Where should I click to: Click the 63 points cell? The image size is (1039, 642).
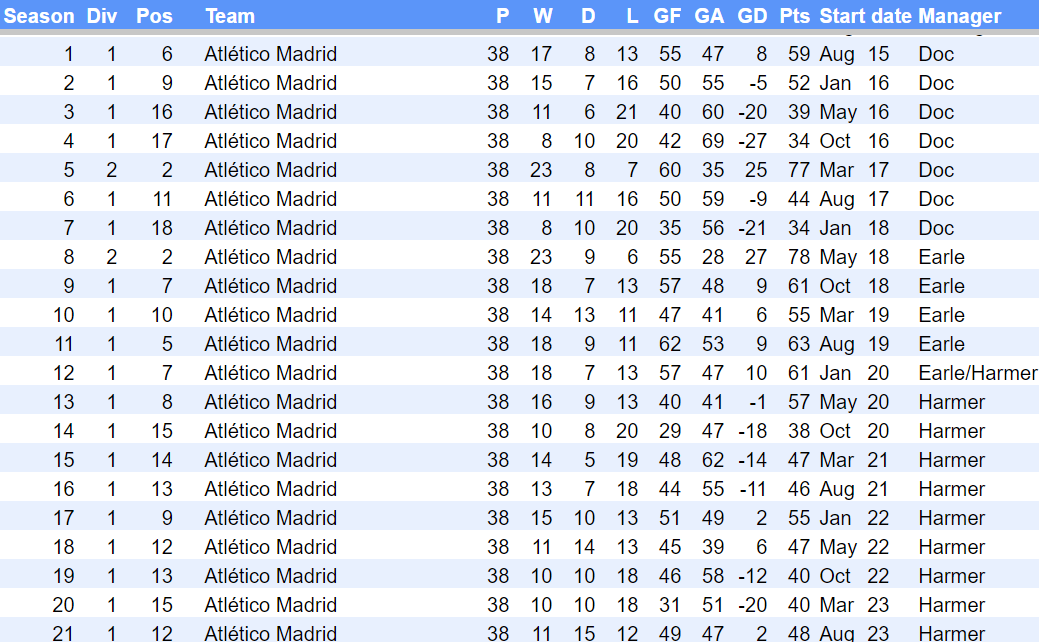tap(798, 344)
